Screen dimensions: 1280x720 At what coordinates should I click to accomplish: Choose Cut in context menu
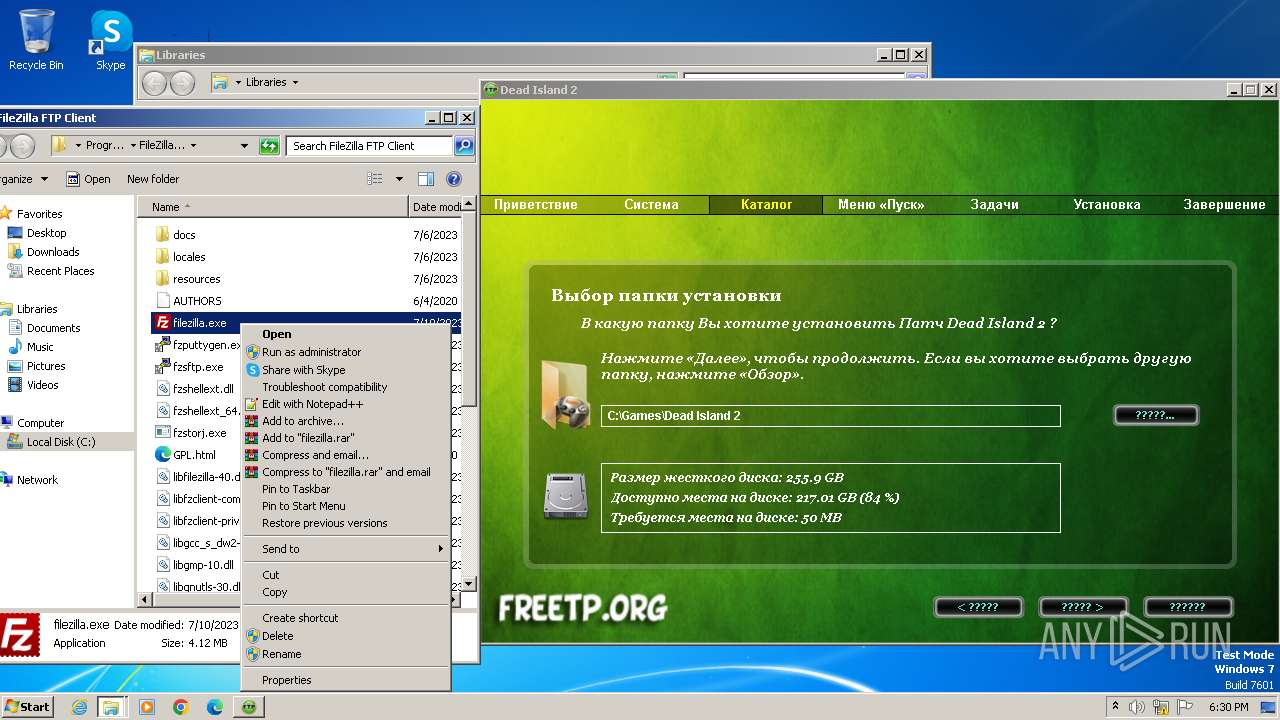click(x=346, y=575)
